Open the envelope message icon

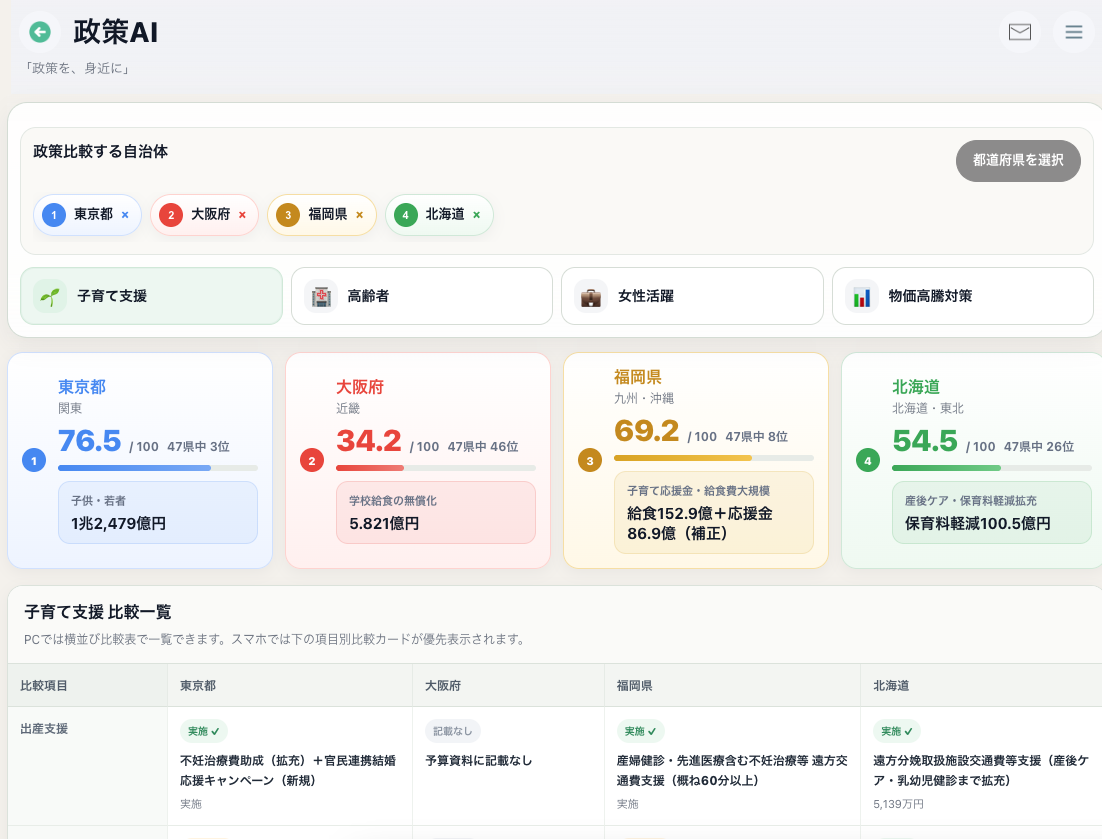point(1019,31)
